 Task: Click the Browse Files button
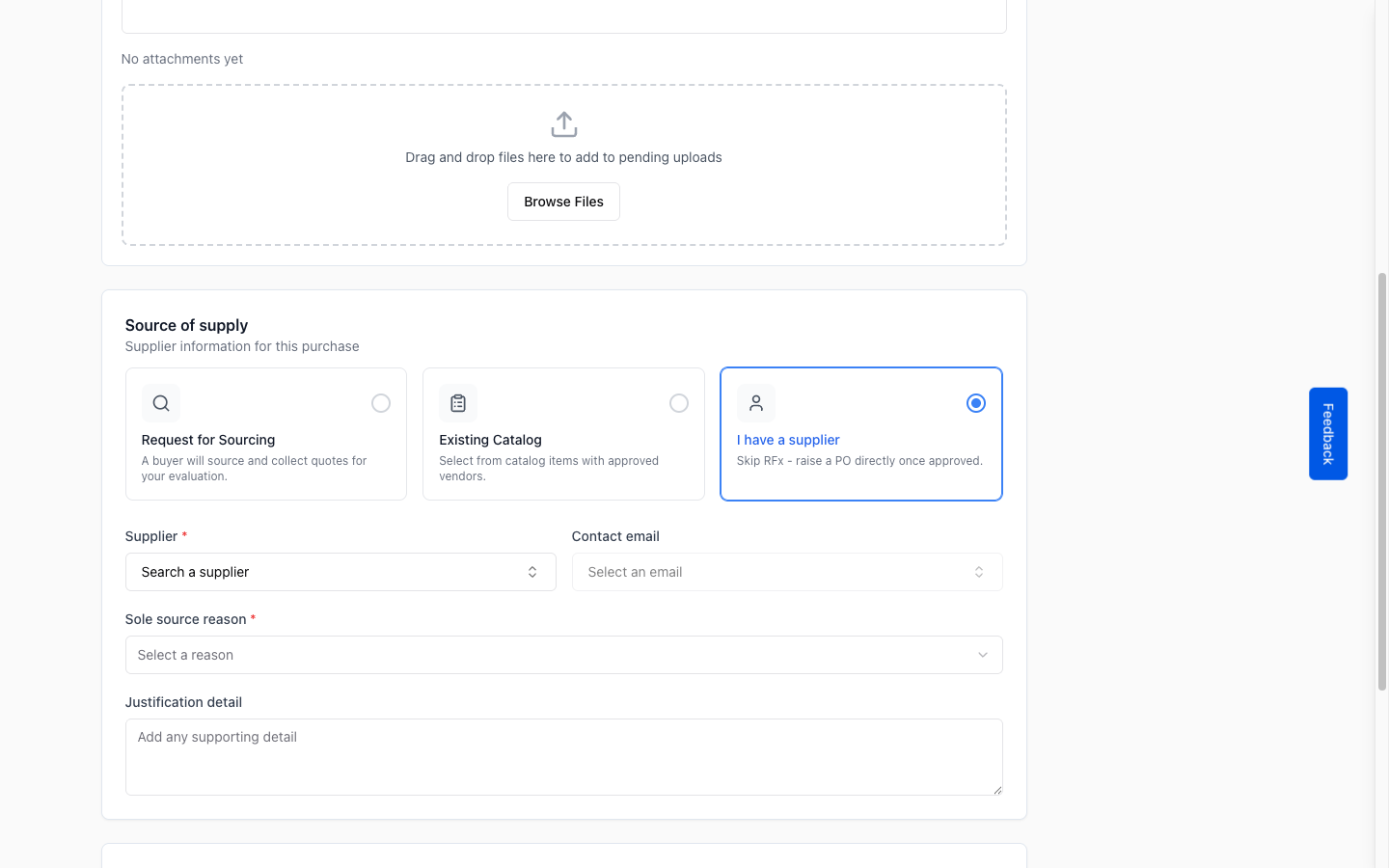tap(563, 202)
